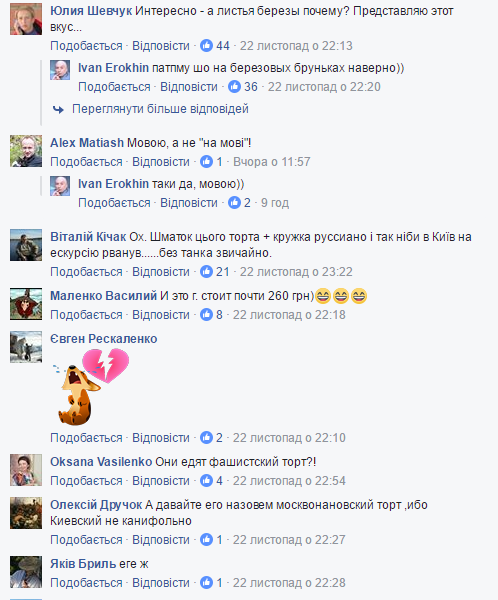Click the like icon with 36 reactions

(x=234, y=86)
